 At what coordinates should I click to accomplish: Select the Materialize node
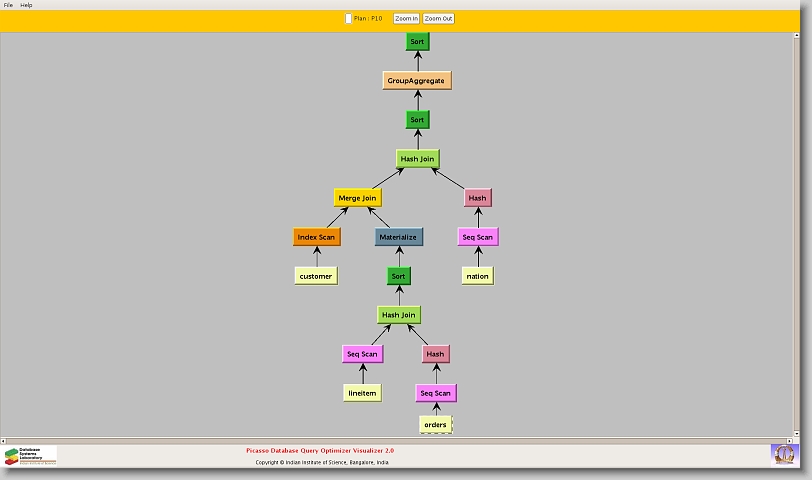pyautogui.click(x=398, y=237)
